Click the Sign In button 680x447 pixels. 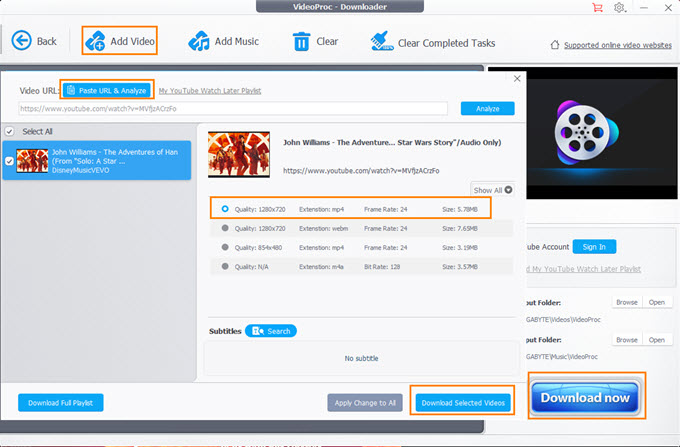pyautogui.click(x=594, y=246)
